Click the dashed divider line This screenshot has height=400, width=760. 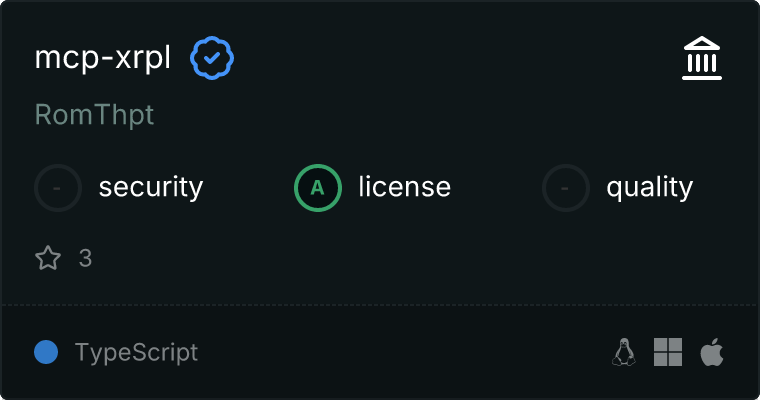pyautogui.click(x=380, y=304)
